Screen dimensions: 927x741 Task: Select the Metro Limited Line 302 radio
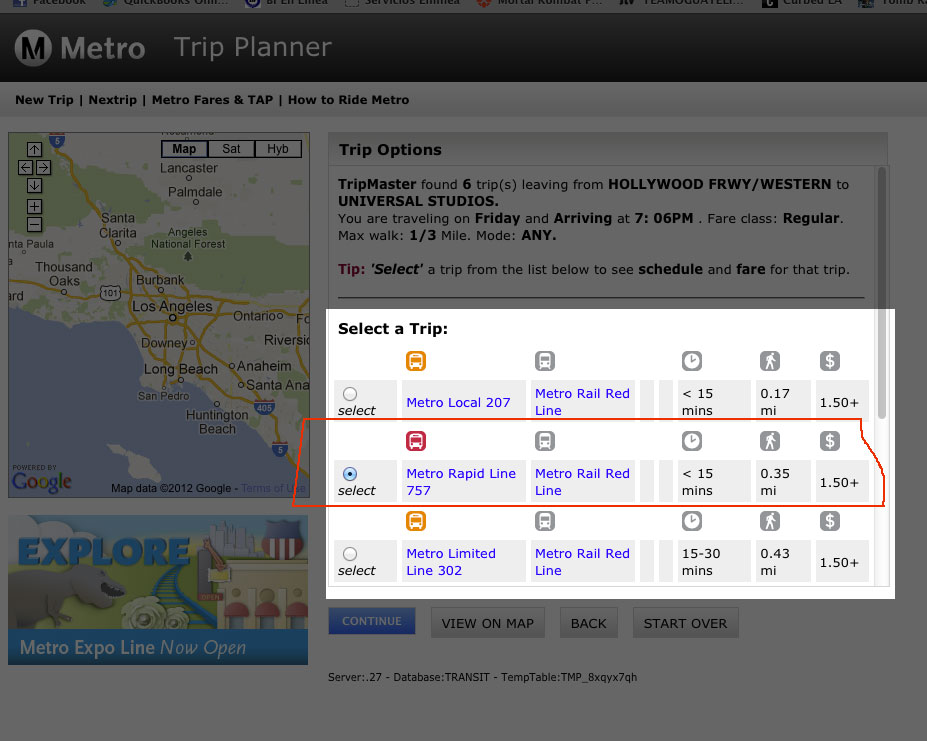tap(350, 554)
